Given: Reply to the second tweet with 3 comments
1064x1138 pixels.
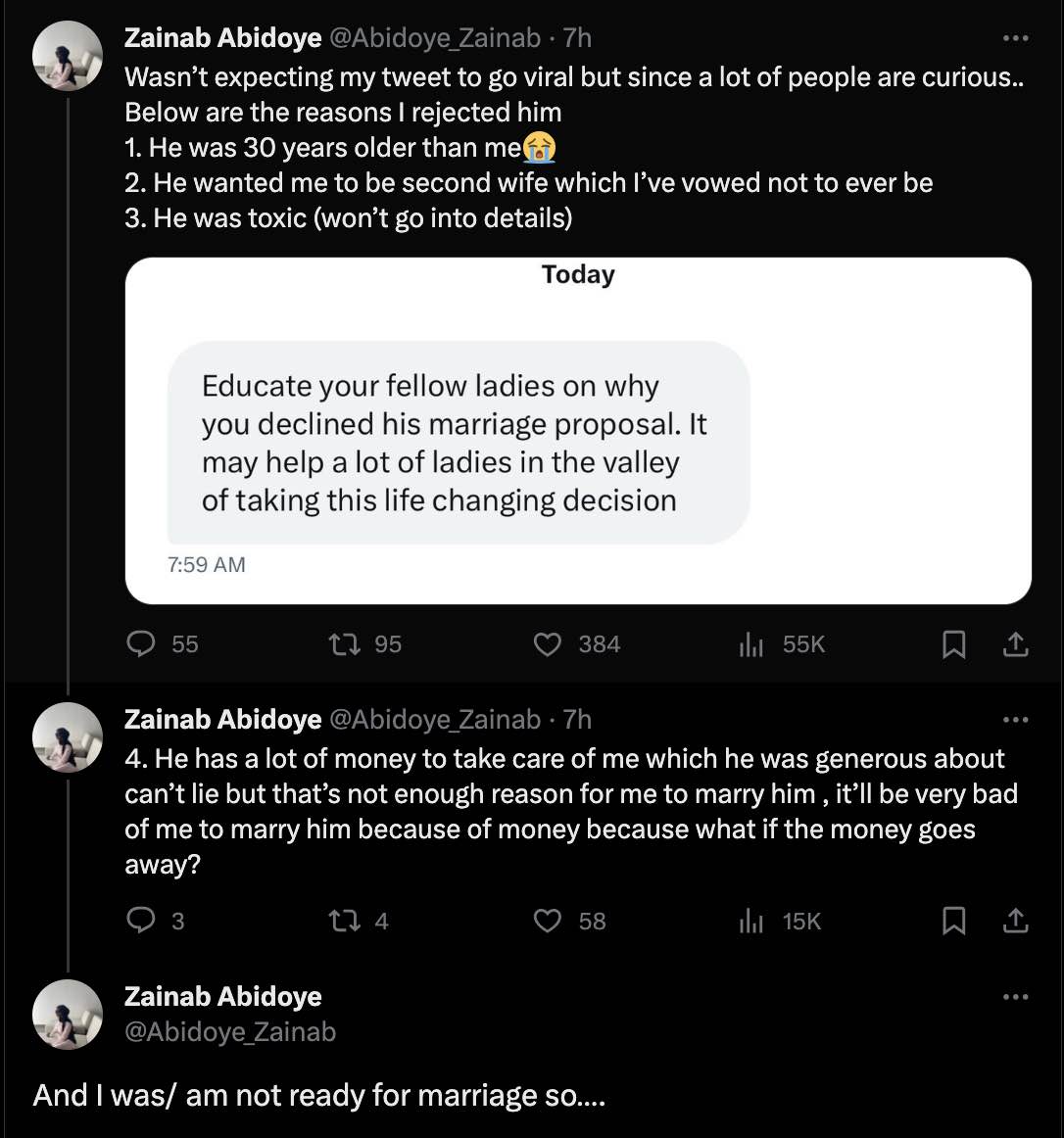Looking at the screenshot, I should tap(143, 921).
